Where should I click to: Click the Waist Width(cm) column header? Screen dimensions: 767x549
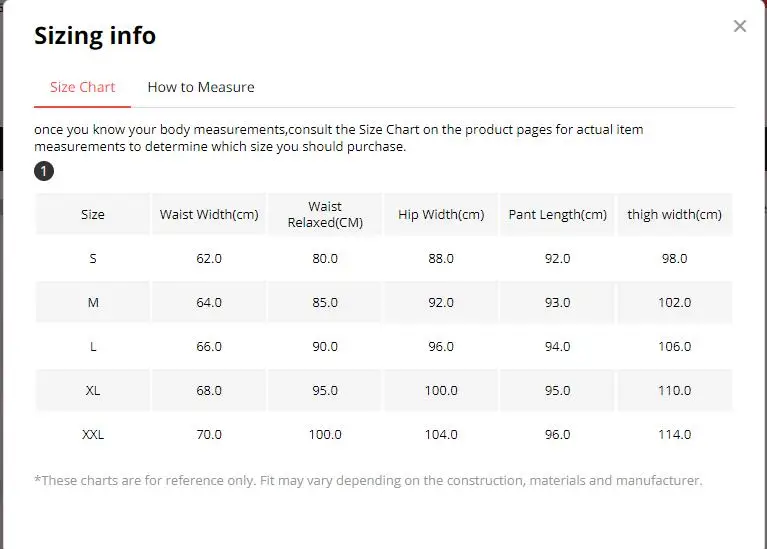tap(209, 214)
